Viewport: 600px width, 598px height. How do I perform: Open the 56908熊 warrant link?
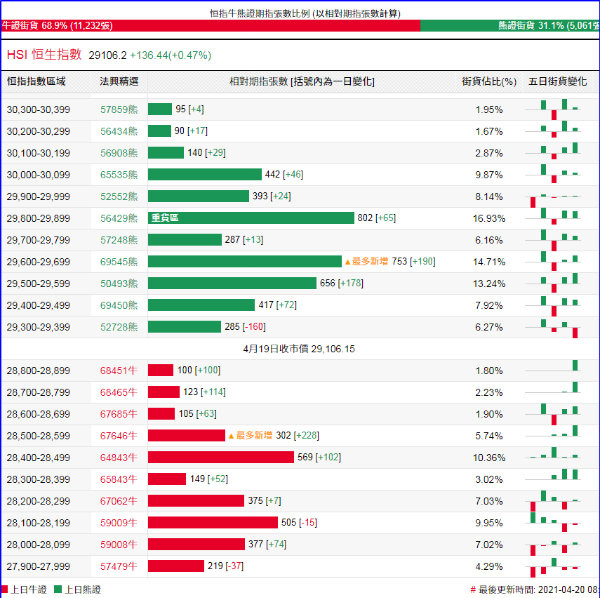[119, 153]
